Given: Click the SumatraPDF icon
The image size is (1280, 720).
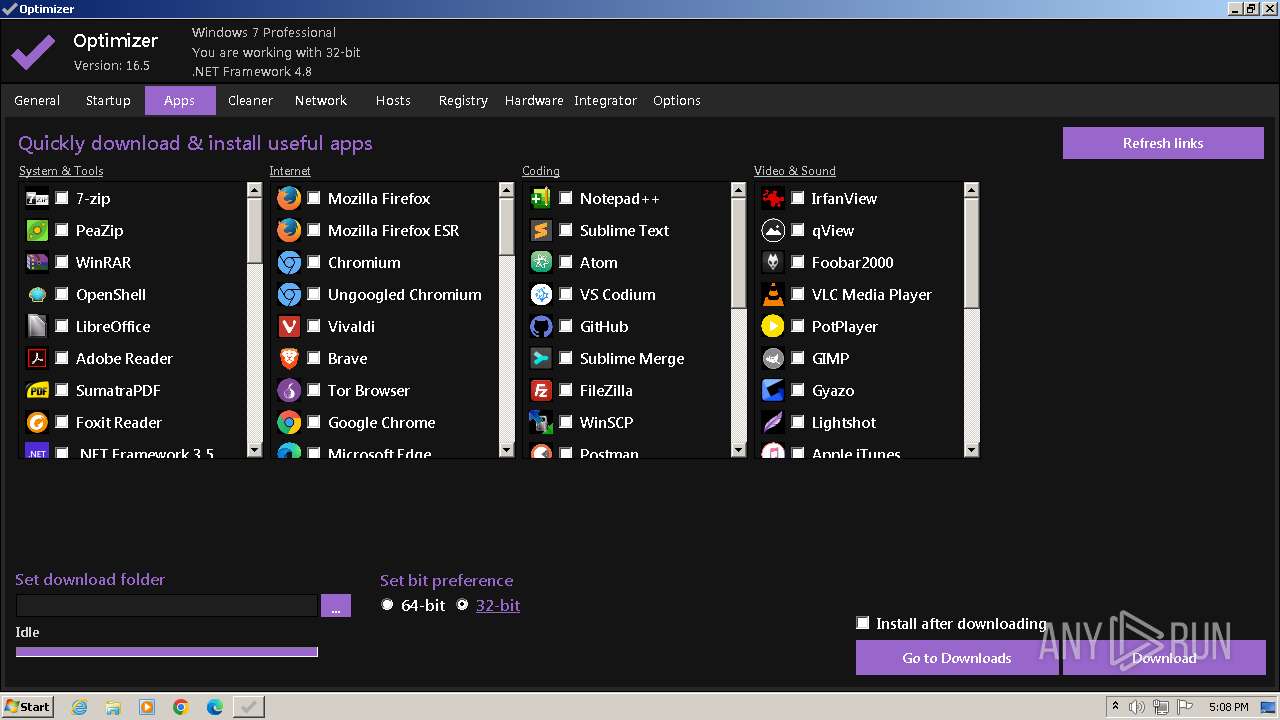Looking at the screenshot, I should pos(37,390).
